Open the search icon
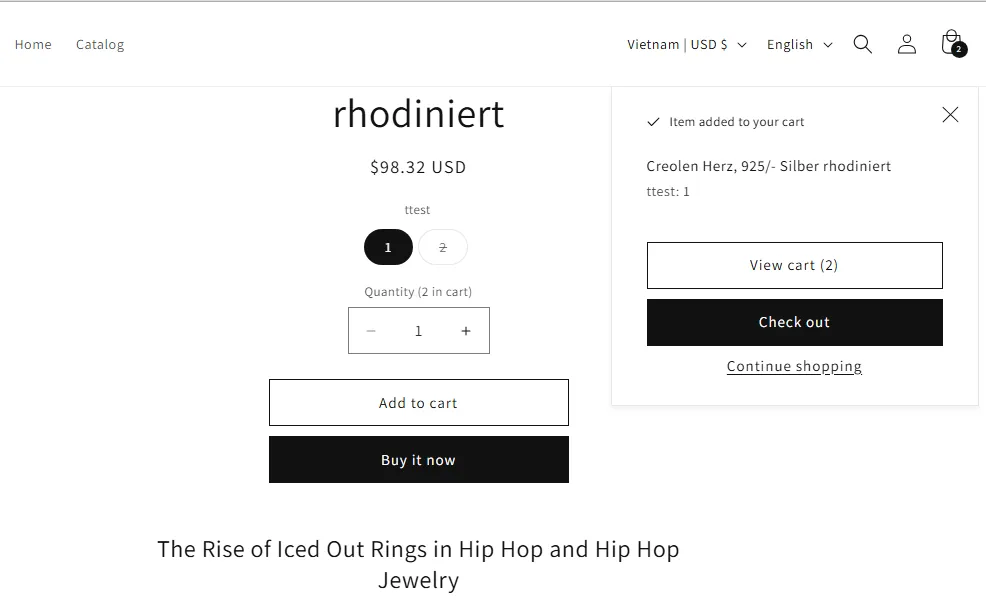 point(862,44)
